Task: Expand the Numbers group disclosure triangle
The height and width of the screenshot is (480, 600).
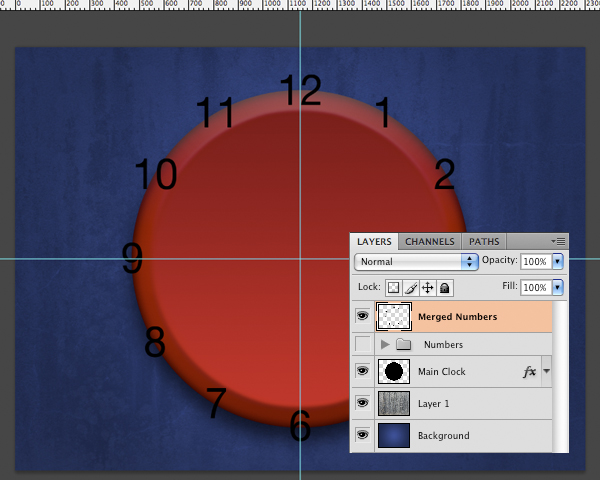Action: pos(385,344)
